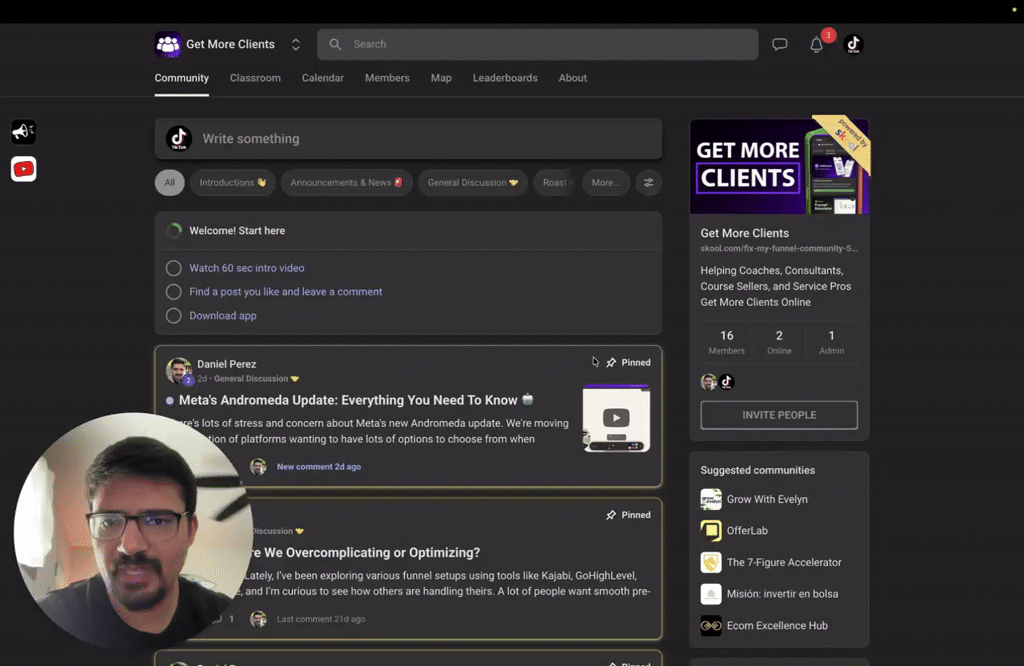The width and height of the screenshot is (1024, 666).
Task: Click the search magnifier icon
Action: pyautogui.click(x=335, y=44)
